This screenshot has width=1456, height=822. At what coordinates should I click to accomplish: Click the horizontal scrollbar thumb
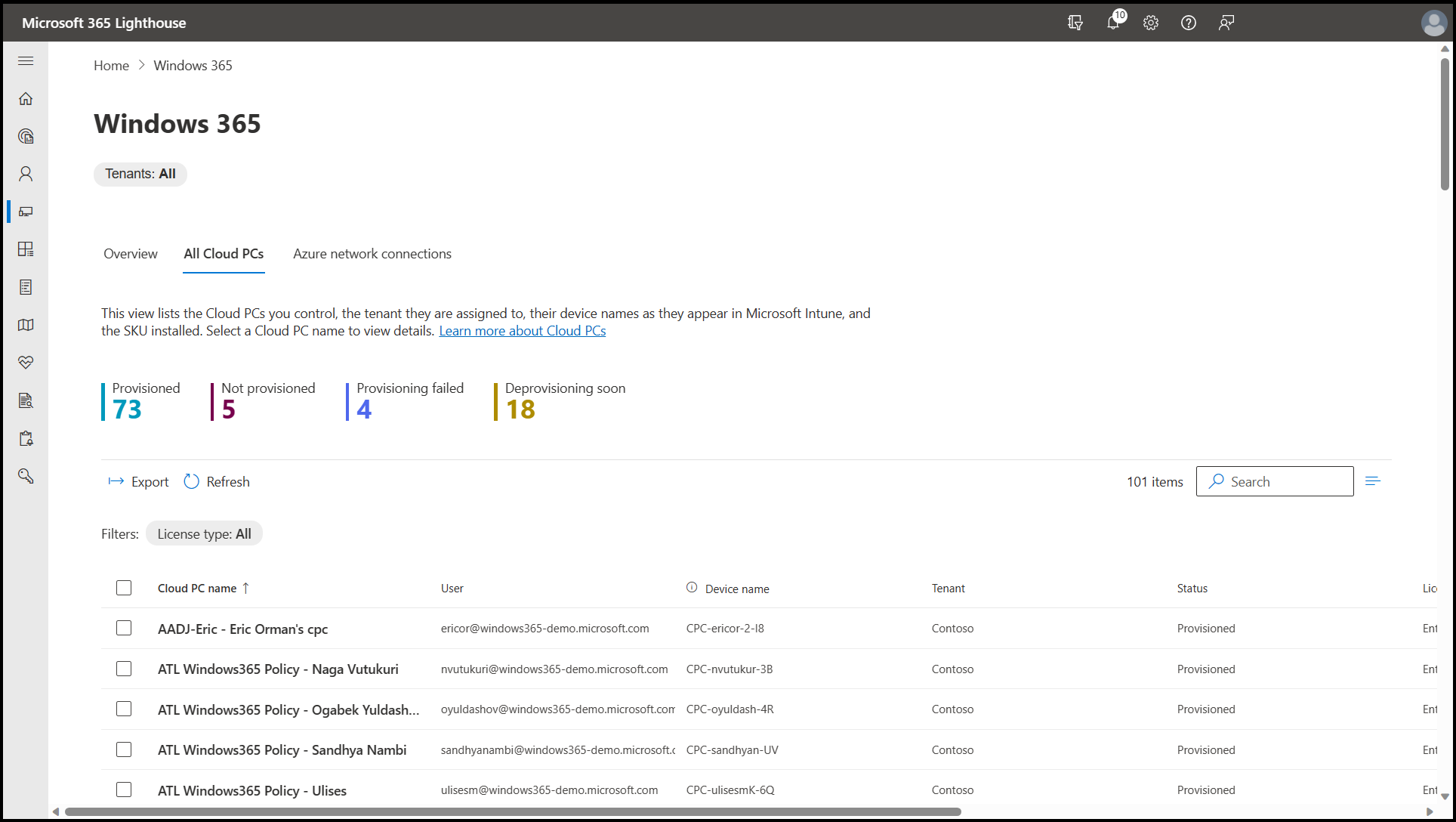point(513,812)
